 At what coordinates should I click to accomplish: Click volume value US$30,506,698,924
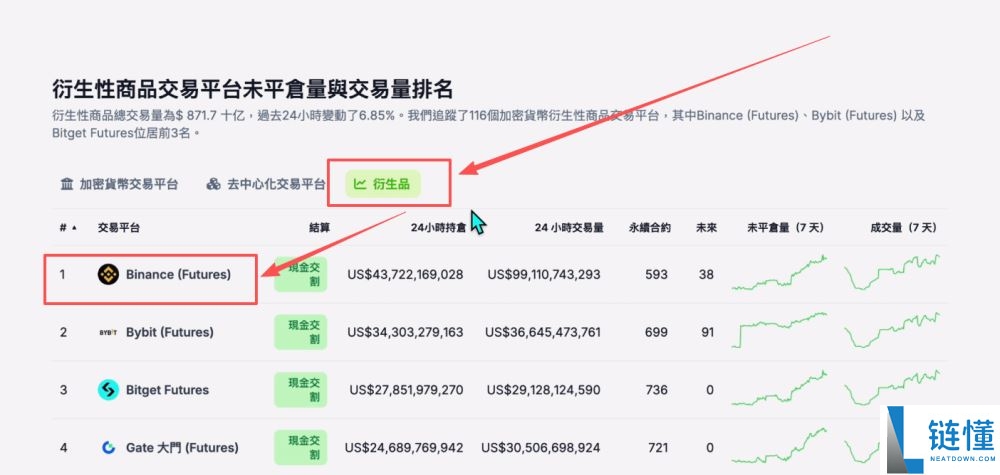pos(541,448)
